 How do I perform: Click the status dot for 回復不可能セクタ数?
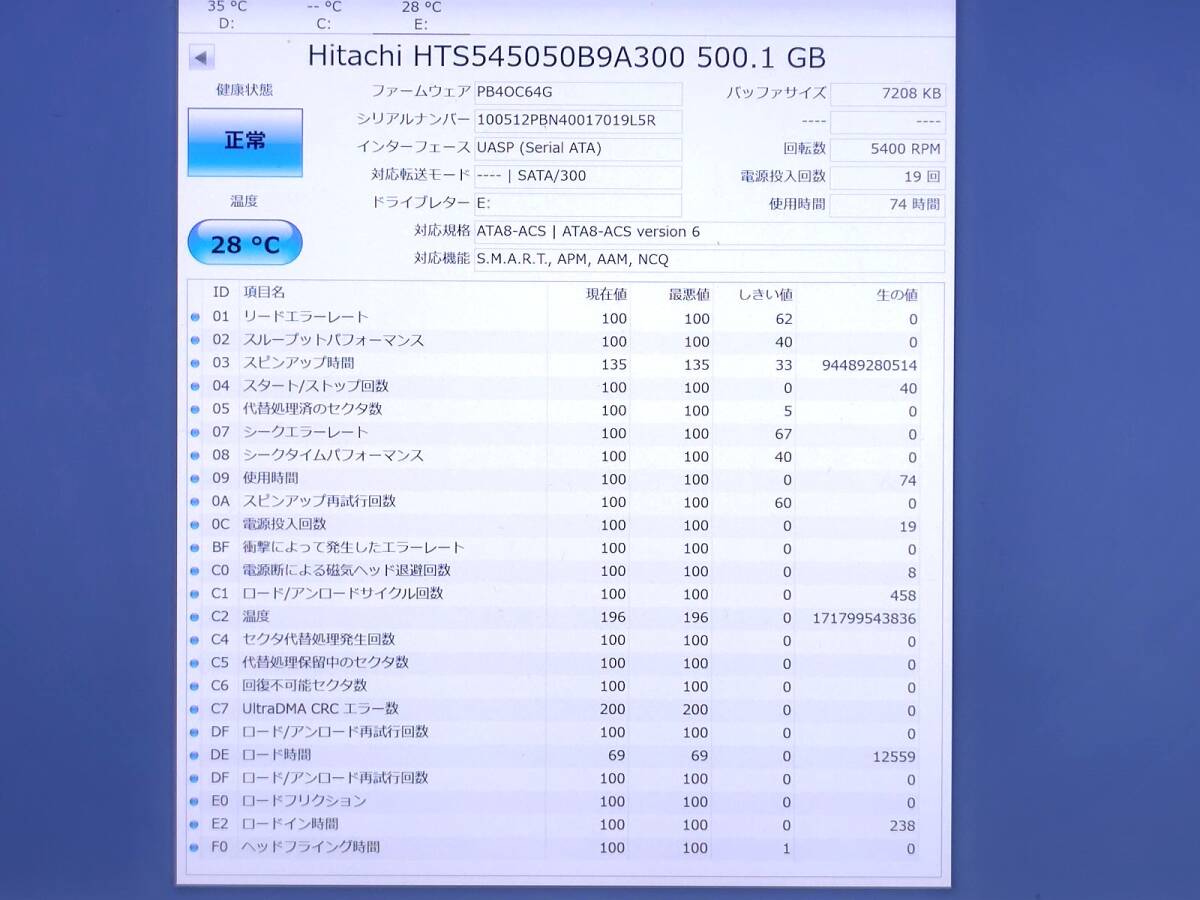195,686
